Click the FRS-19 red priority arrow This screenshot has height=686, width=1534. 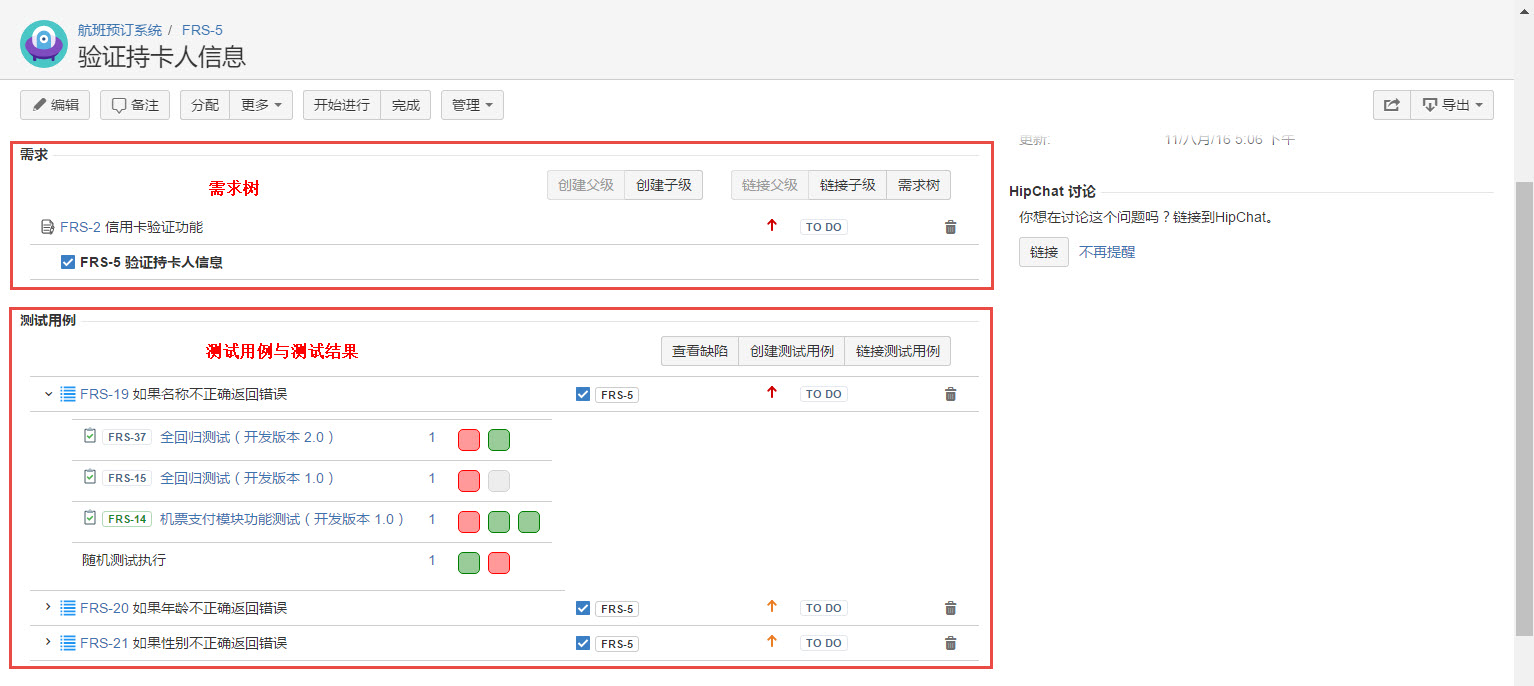coord(772,393)
